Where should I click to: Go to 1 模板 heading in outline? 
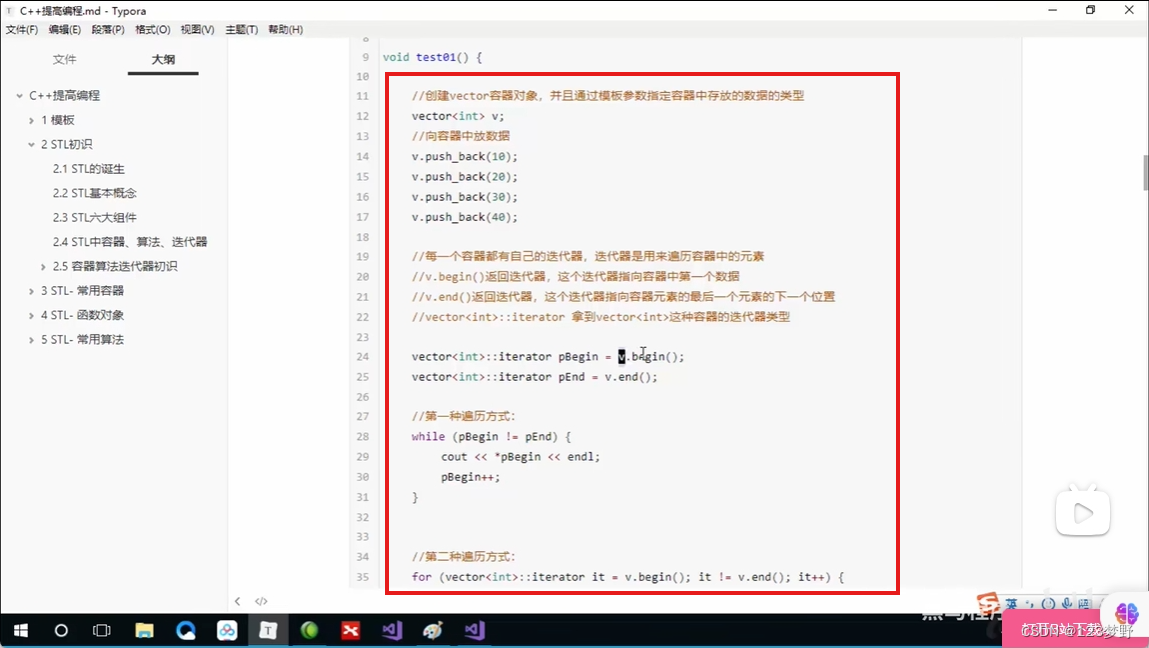[58, 120]
